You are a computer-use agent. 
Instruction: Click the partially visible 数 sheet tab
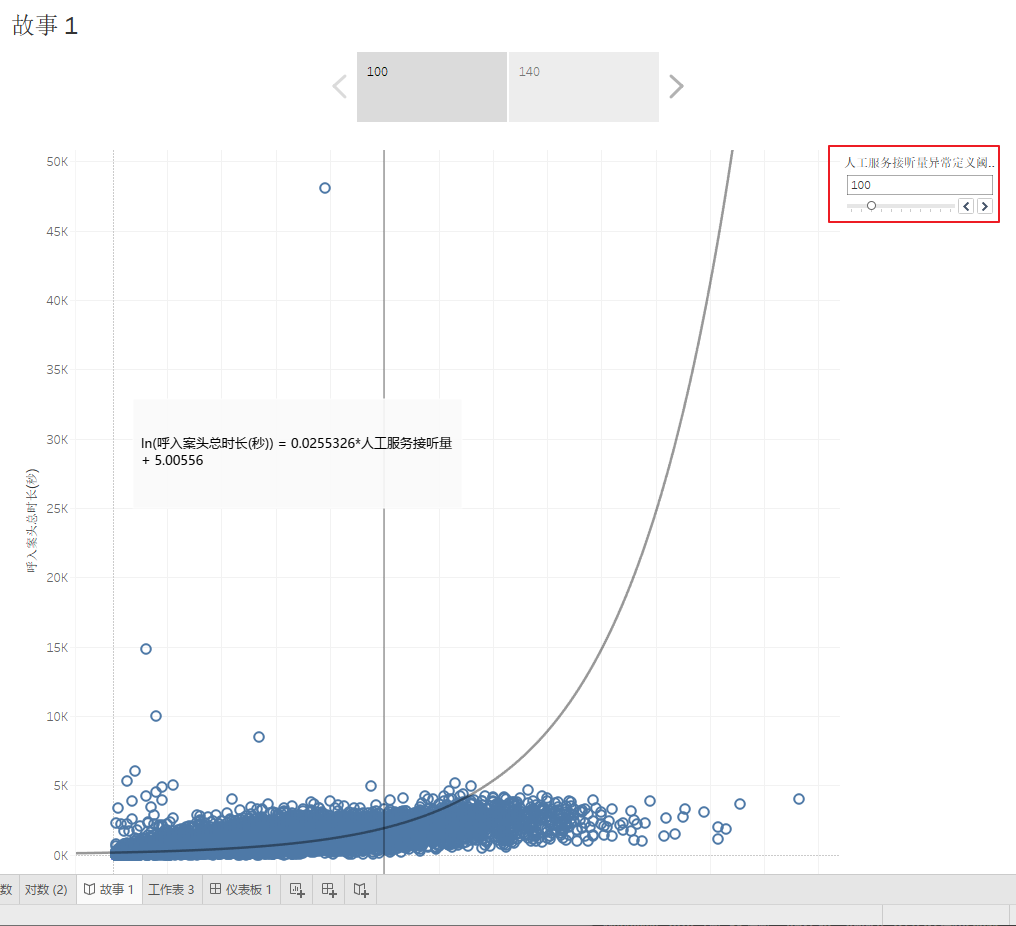6,889
